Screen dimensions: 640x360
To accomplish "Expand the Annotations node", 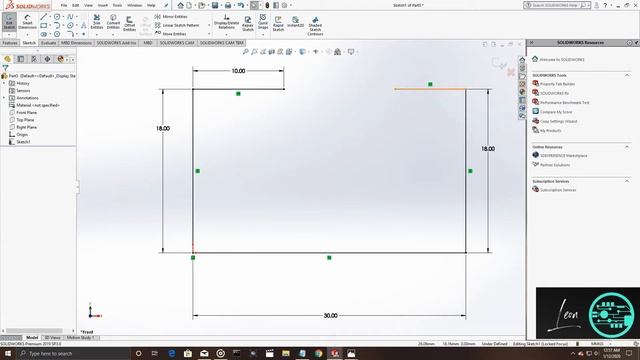I will pyautogui.click(x=4, y=98).
